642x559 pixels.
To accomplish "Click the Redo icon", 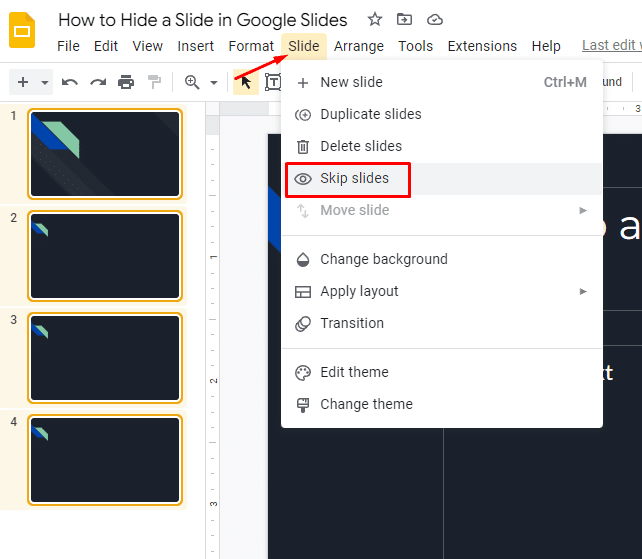I will pyautogui.click(x=98, y=82).
